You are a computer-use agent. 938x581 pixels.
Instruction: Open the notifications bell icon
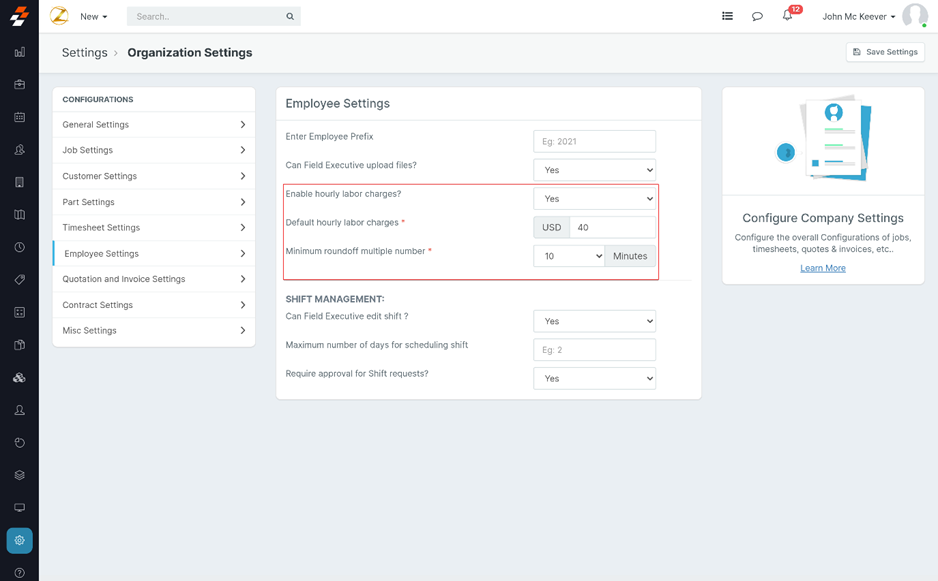(787, 16)
